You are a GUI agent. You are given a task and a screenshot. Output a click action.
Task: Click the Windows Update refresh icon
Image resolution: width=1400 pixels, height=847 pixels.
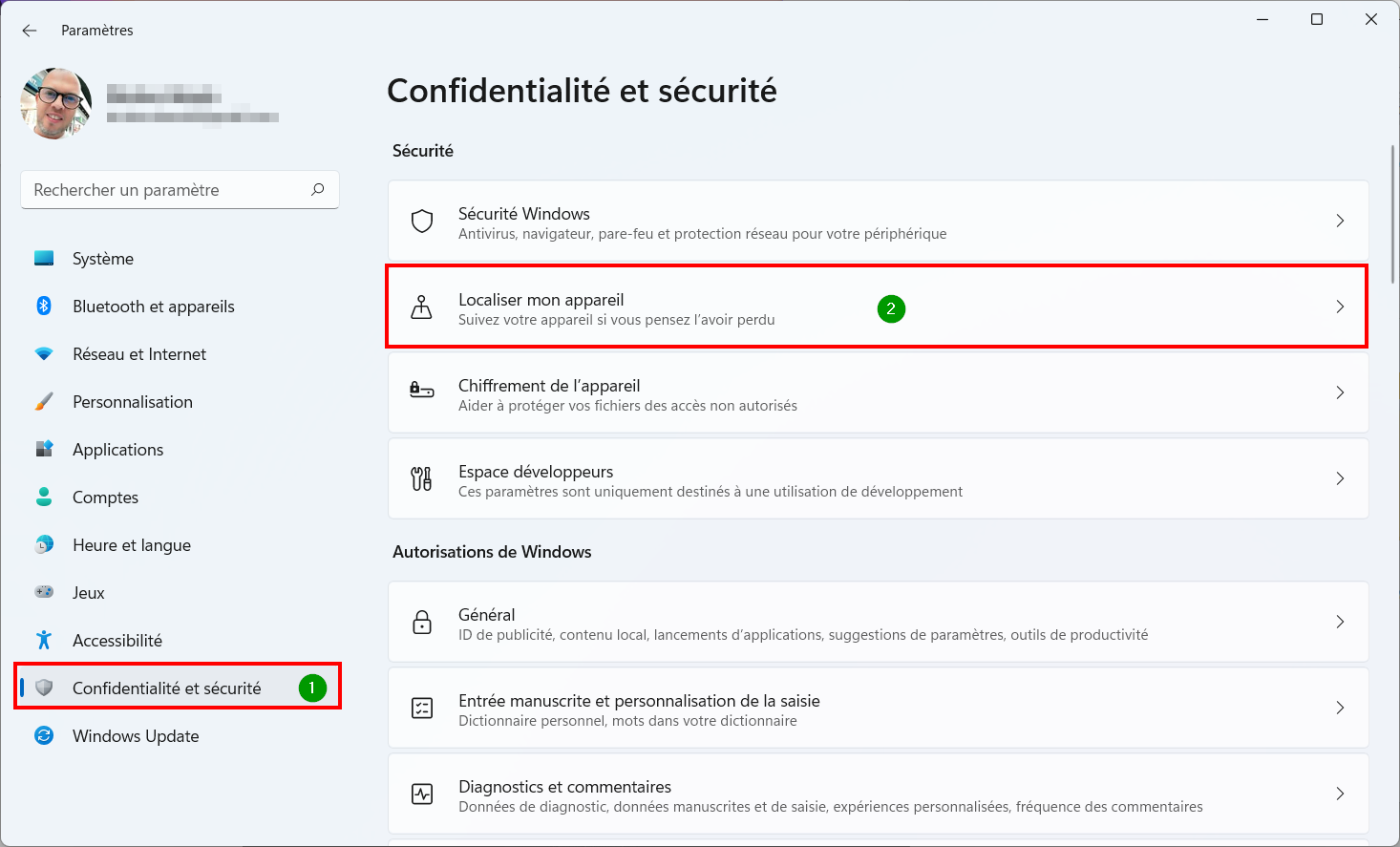[x=44, y=735]
